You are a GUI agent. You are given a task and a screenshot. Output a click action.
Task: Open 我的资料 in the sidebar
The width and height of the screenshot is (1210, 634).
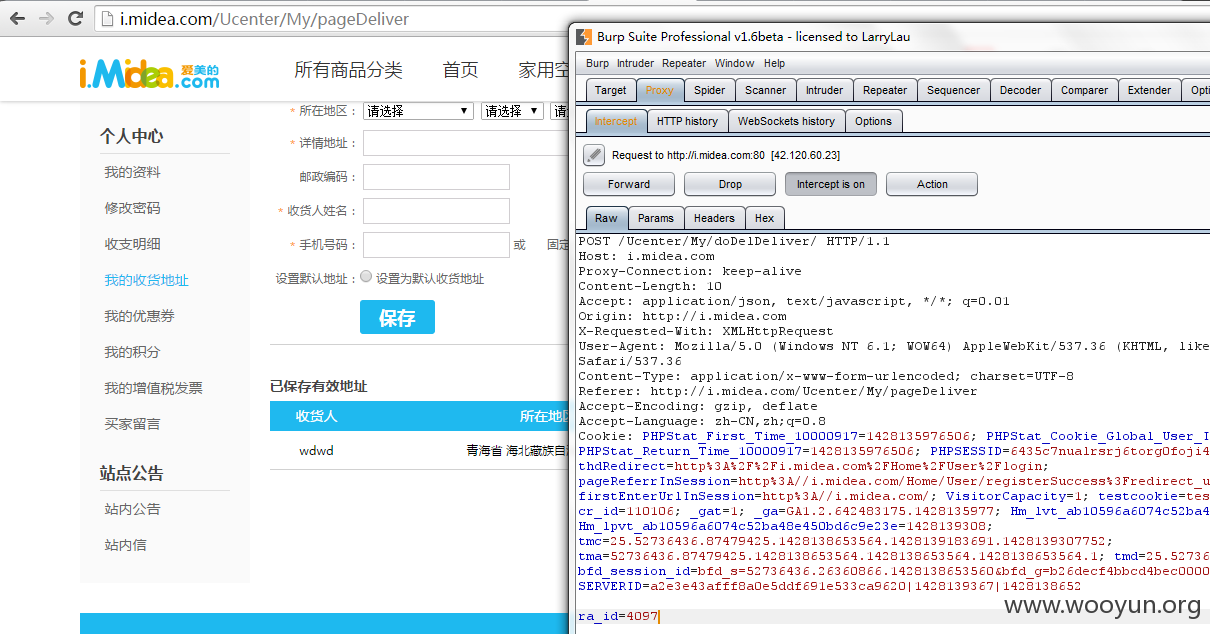click(x=132, y=172)
